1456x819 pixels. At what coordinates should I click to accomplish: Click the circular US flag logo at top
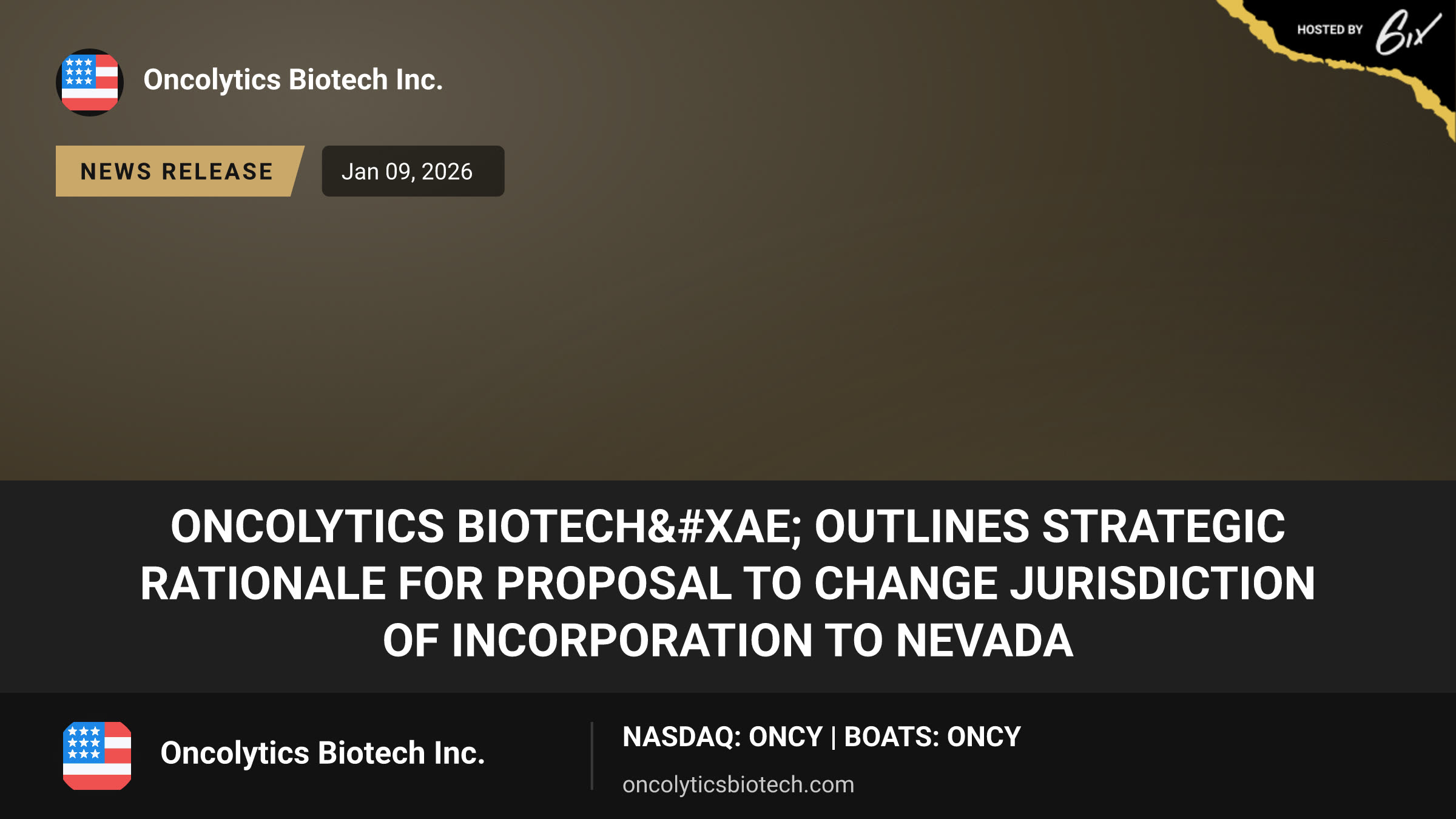click(x=90, y=83)
